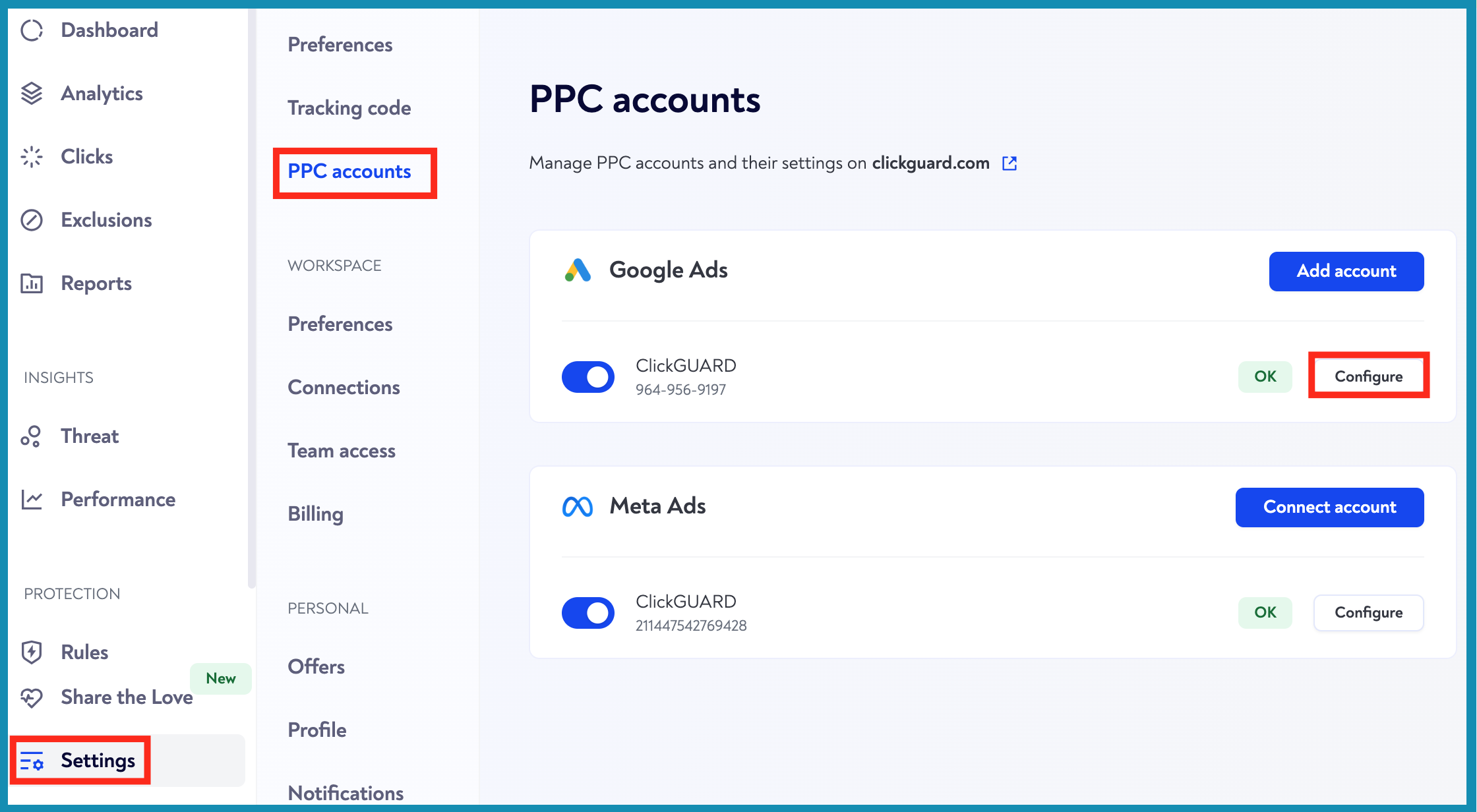Click Add account for Google Ads
Image resolution: width=1477 pixels, height=812 pixels.
[1346, 271]
